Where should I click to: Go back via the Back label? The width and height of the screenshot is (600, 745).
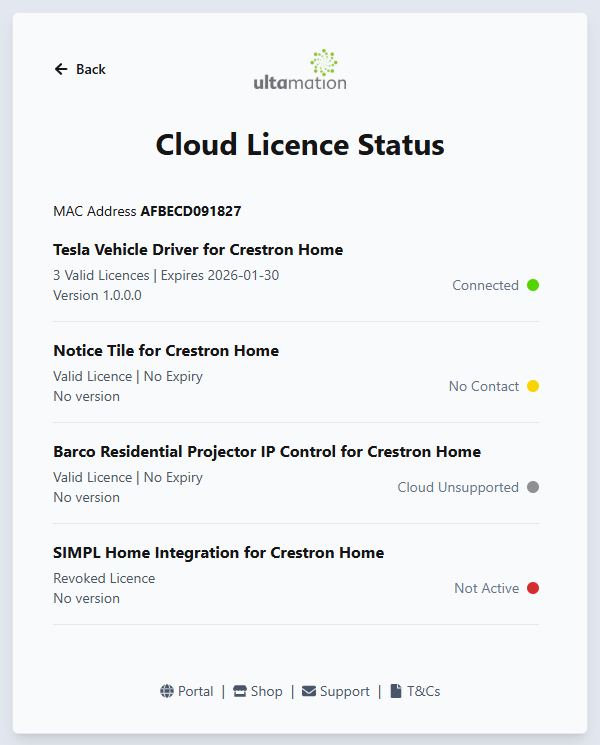(91, 69)
